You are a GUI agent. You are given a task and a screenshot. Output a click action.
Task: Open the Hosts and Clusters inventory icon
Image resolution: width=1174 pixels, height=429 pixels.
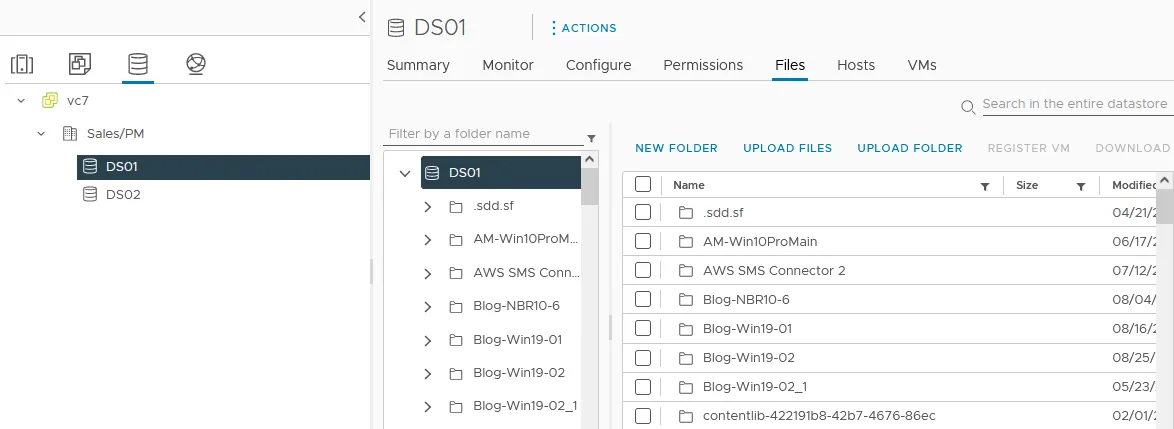pyautogui.click(x=22, y=65)
